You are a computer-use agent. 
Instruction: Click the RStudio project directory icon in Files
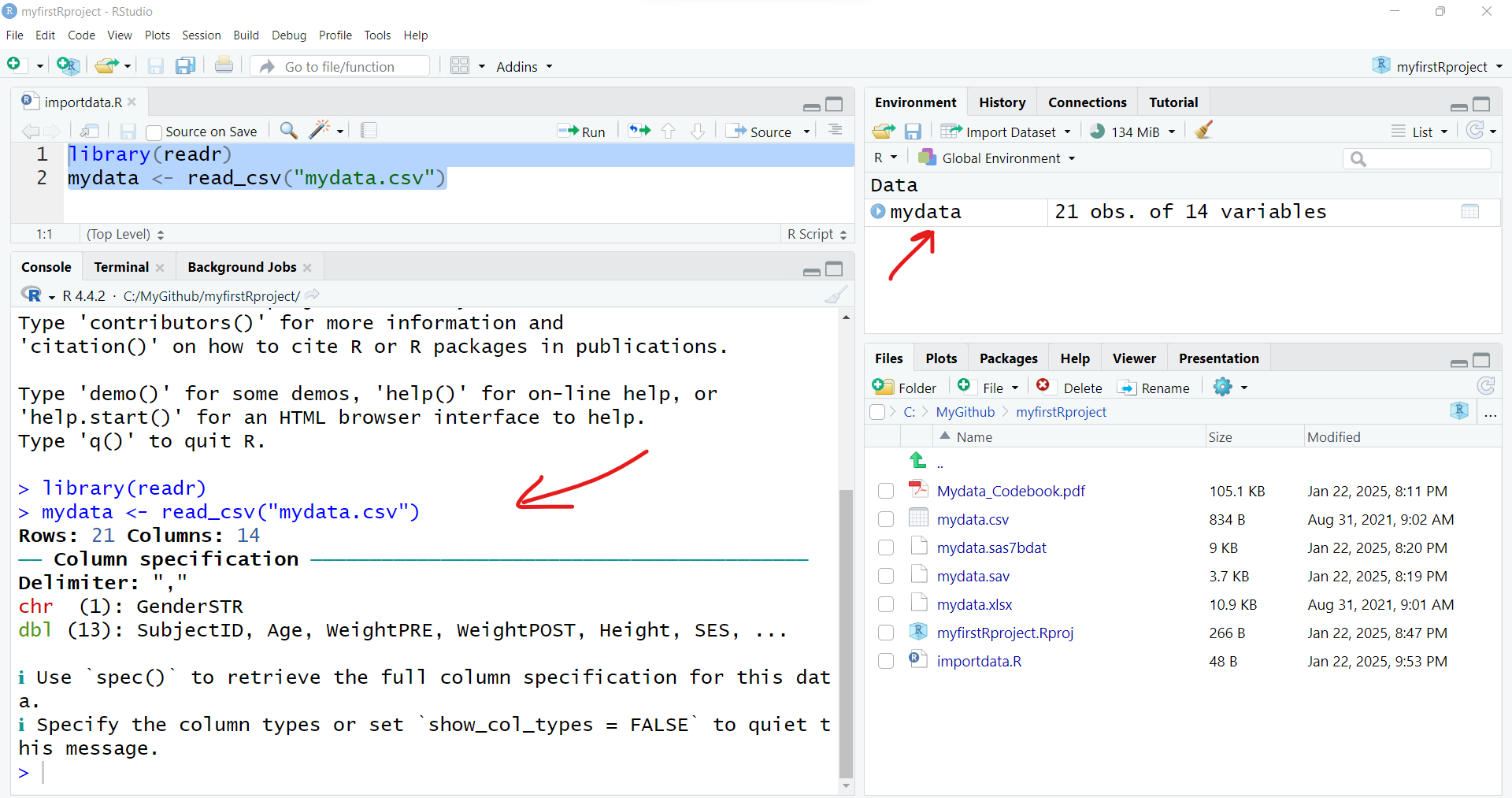tap(1459, 410)
